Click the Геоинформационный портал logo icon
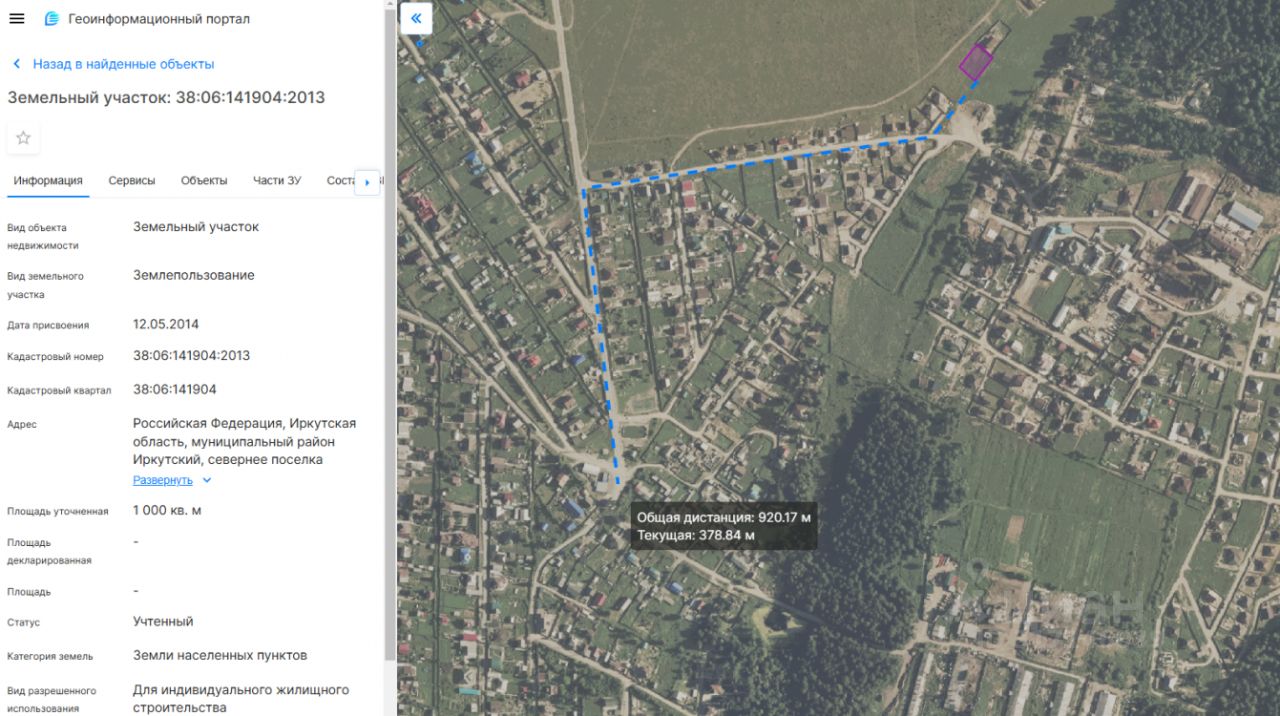The width and height of the screenshot is (1280, 716). tap(52, 19)
